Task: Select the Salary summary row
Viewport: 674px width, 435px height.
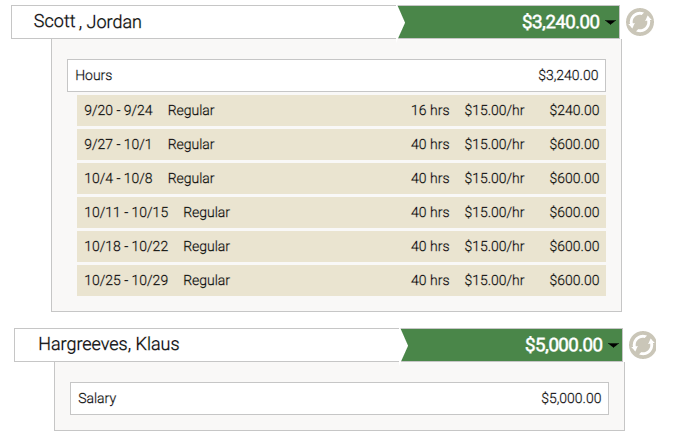Action: 340,398
